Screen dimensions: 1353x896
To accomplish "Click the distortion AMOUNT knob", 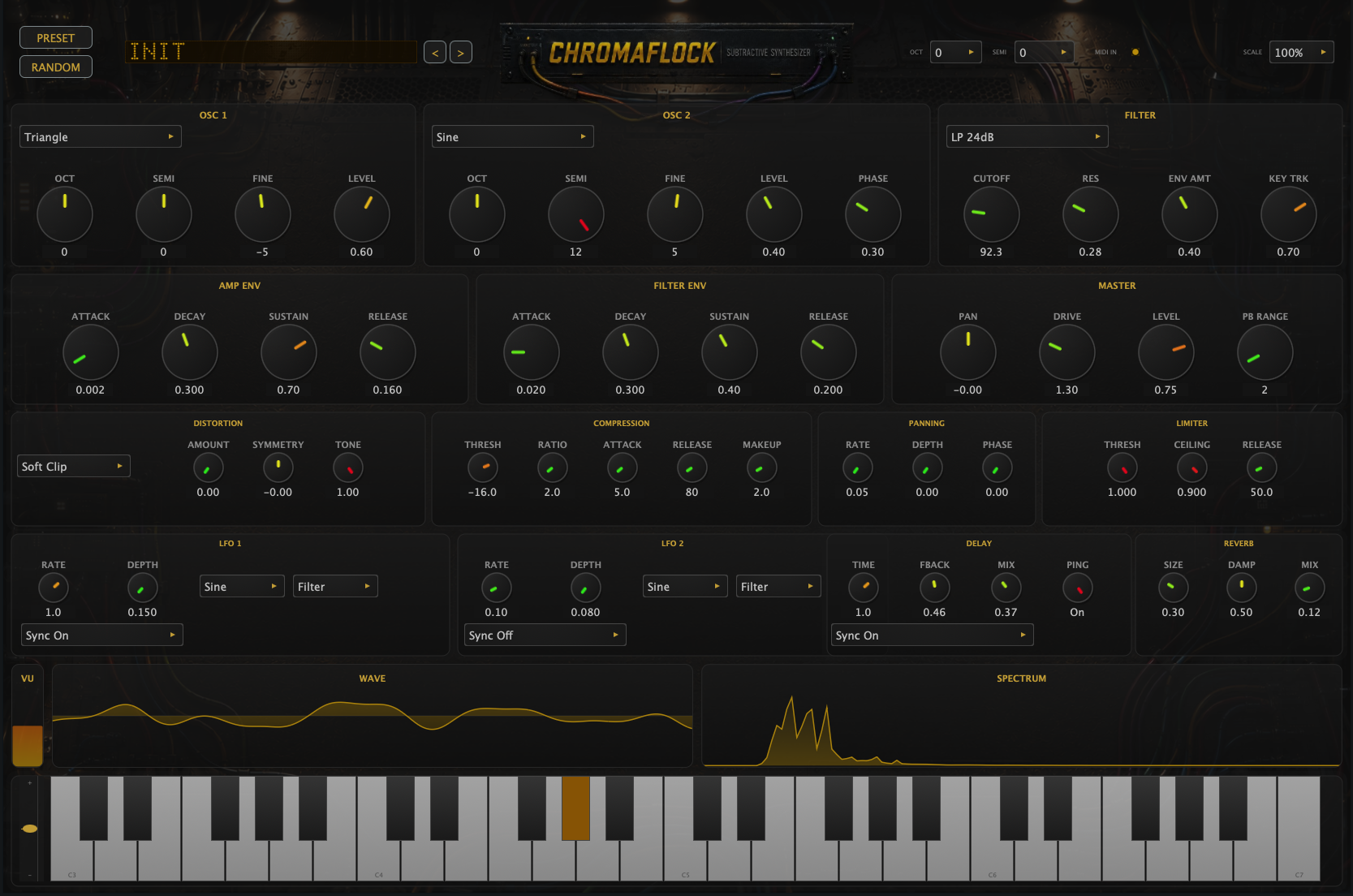I will pyautogui.click(x=209, y=468).
